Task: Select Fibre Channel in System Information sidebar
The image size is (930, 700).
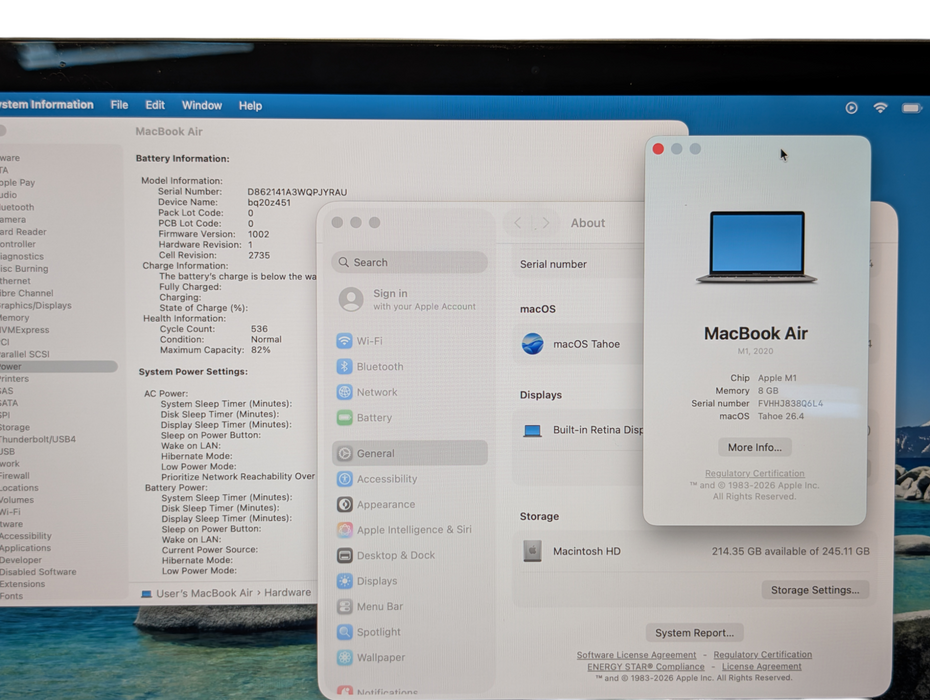Action: (x=27, y=293)
